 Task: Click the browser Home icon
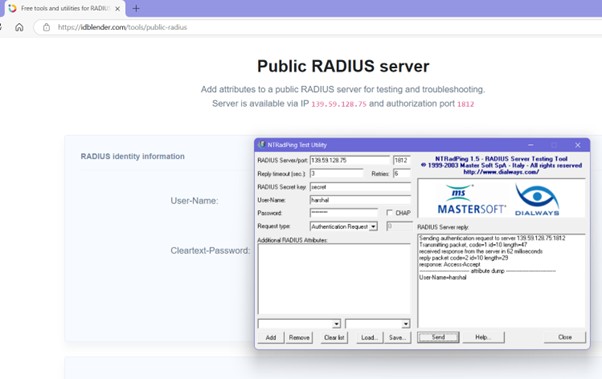pos(19,27)
